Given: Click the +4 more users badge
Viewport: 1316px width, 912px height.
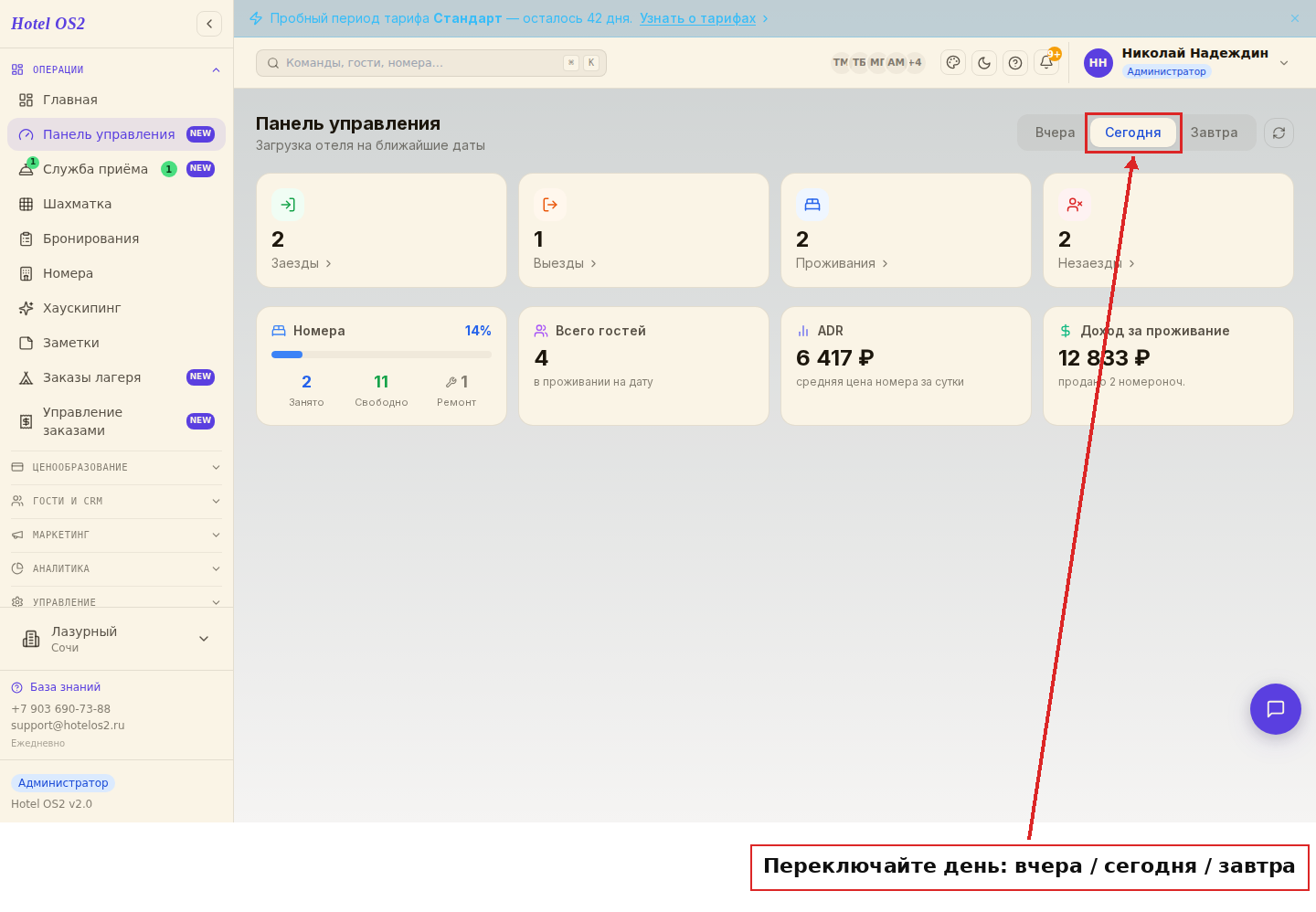Looking at the screenshot, I should 915,63.
